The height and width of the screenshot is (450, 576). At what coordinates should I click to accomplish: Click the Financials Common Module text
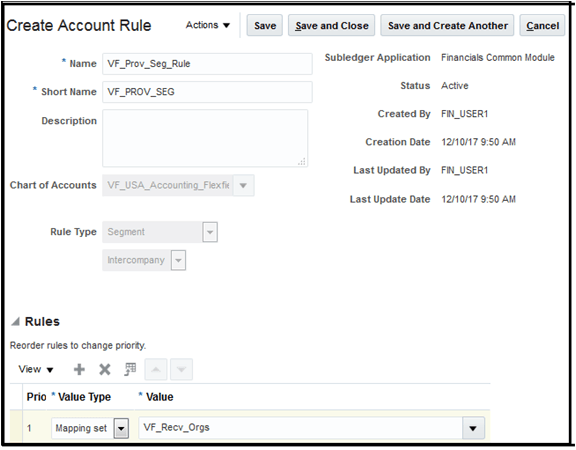click(x=498, y=58)
